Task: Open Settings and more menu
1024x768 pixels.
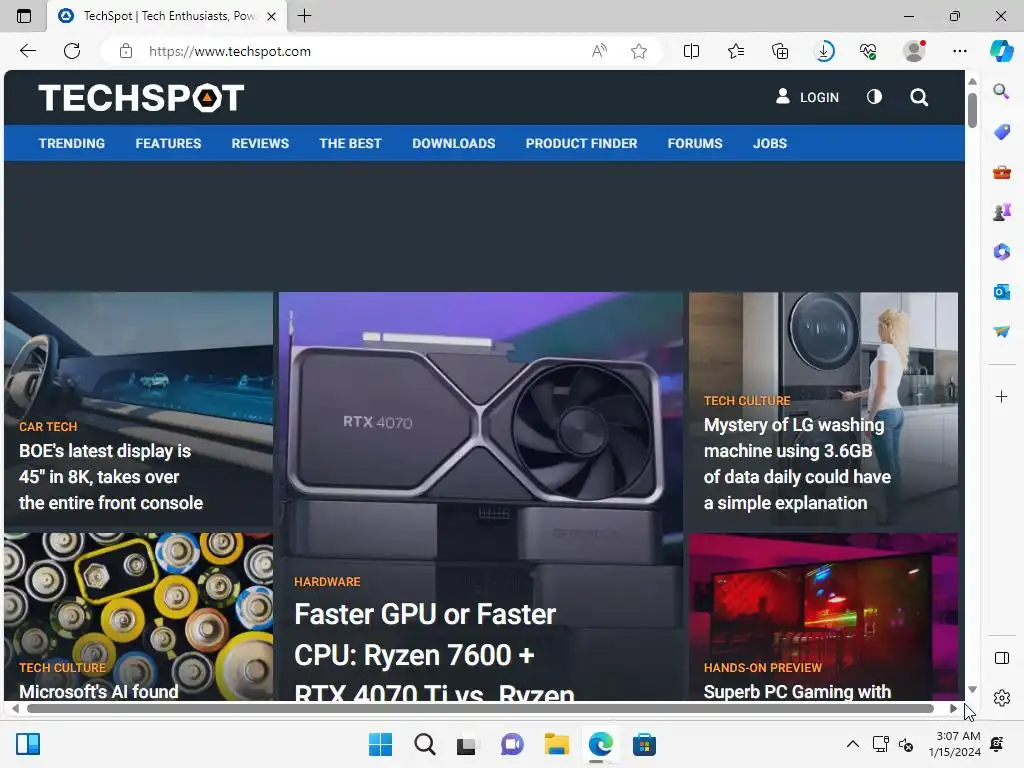Action: [x=959, y=51]
